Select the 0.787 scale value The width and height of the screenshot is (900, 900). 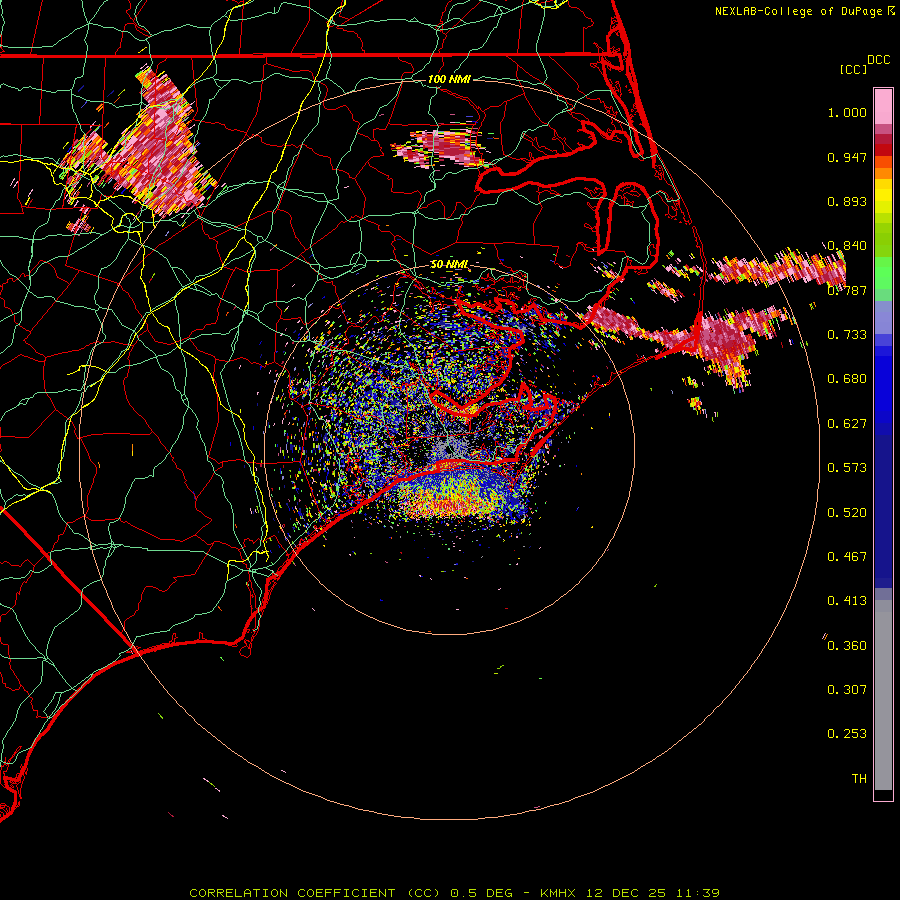847,290
